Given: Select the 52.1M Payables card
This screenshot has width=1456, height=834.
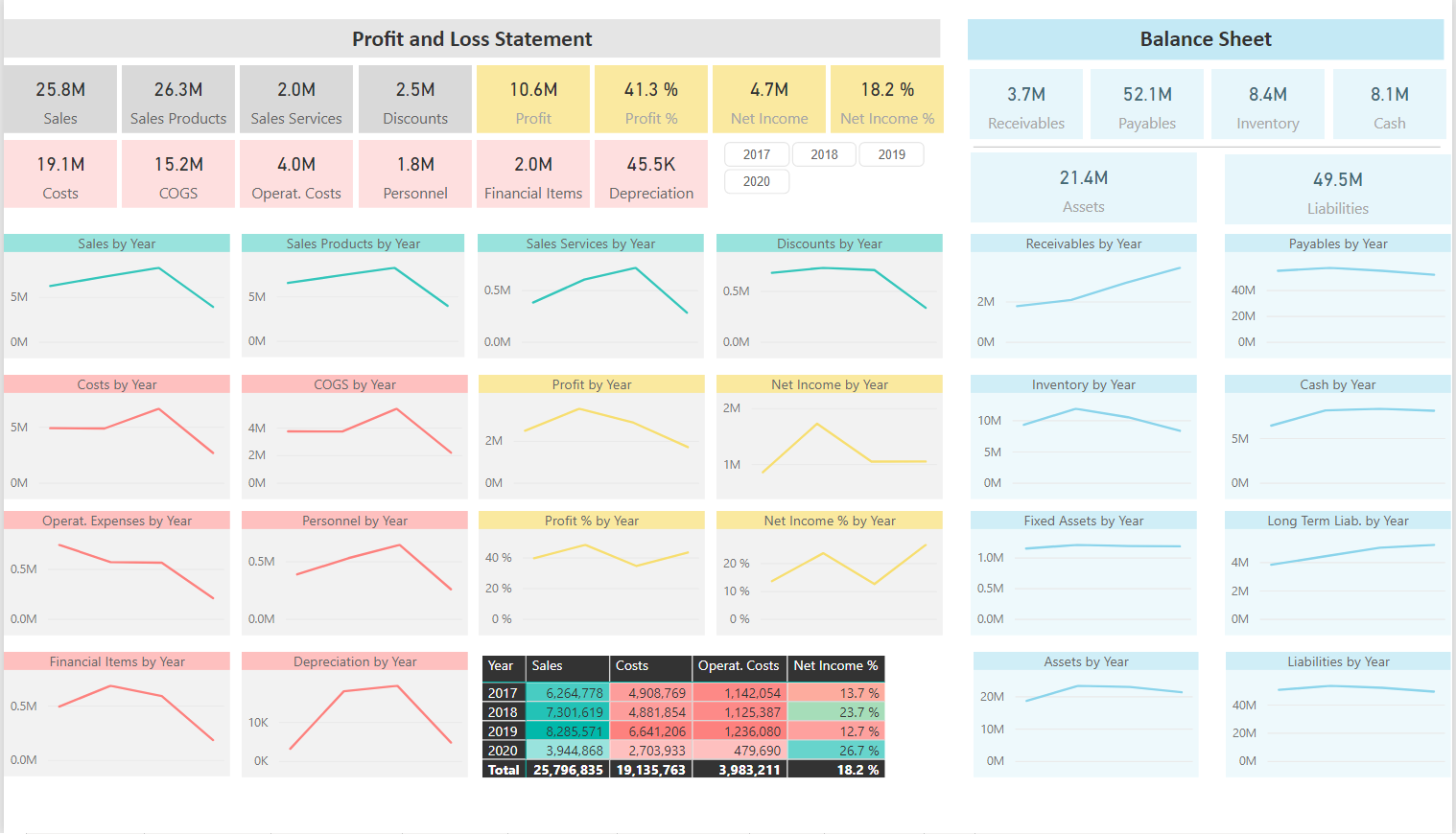Looking at the screenshot, I should click(1146, 104).
